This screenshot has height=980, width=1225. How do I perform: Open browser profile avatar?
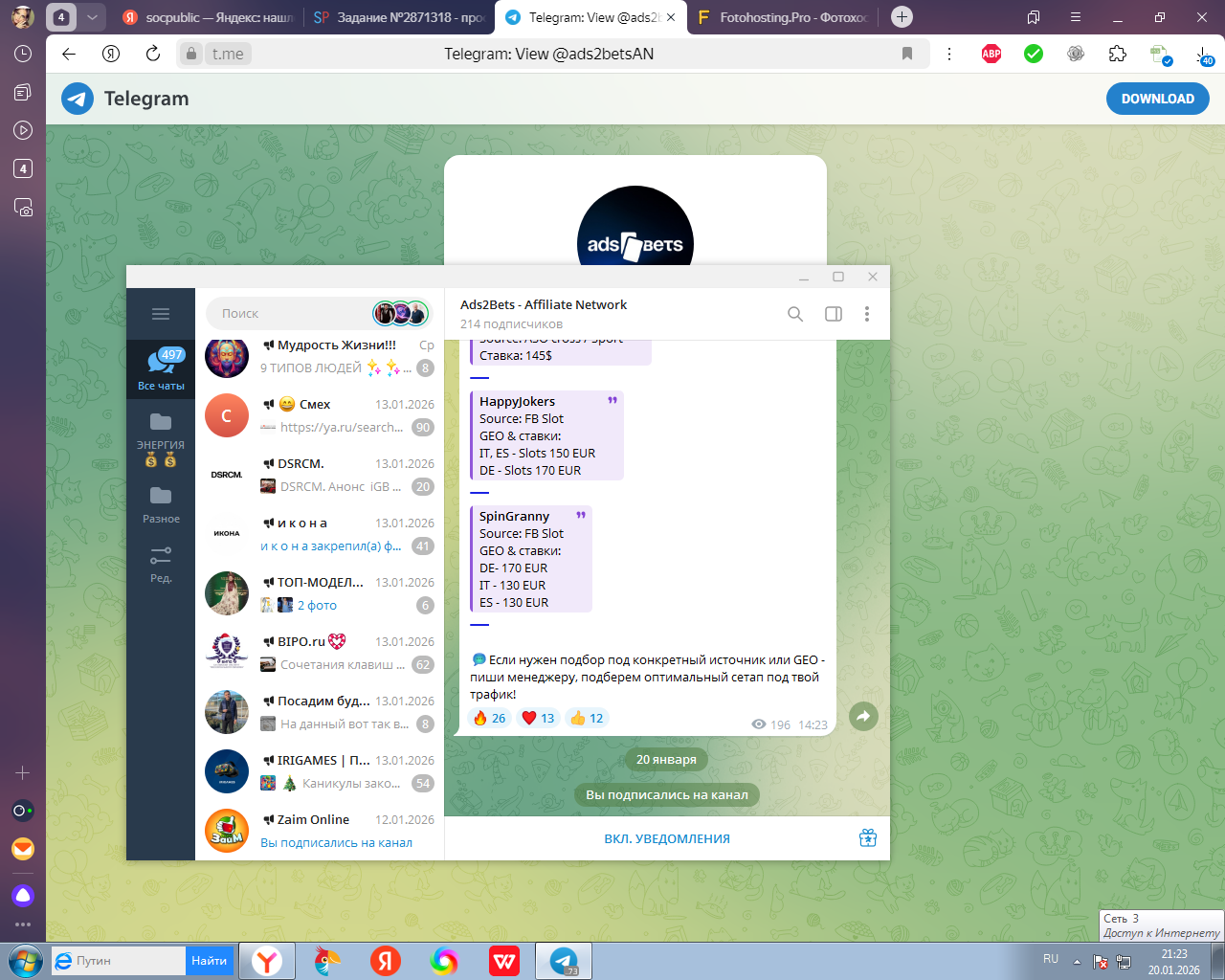coord(23,17)
